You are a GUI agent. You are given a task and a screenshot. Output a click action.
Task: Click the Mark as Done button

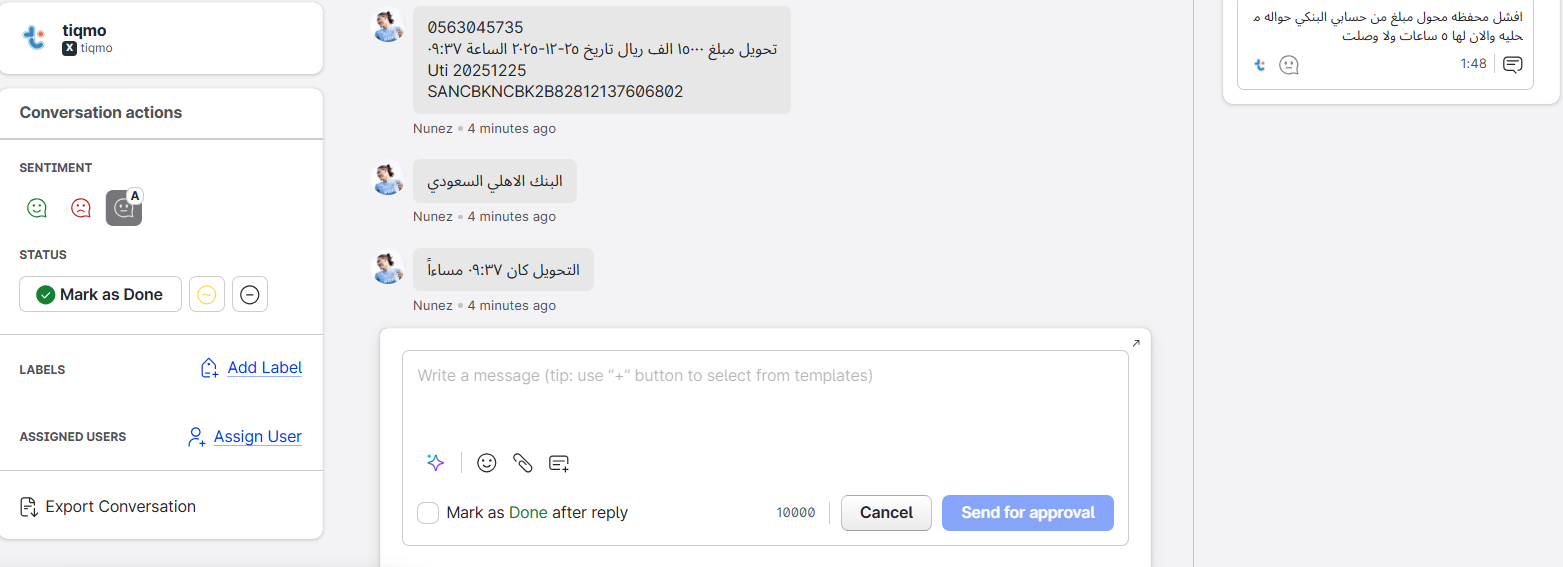tap(100, 295)
